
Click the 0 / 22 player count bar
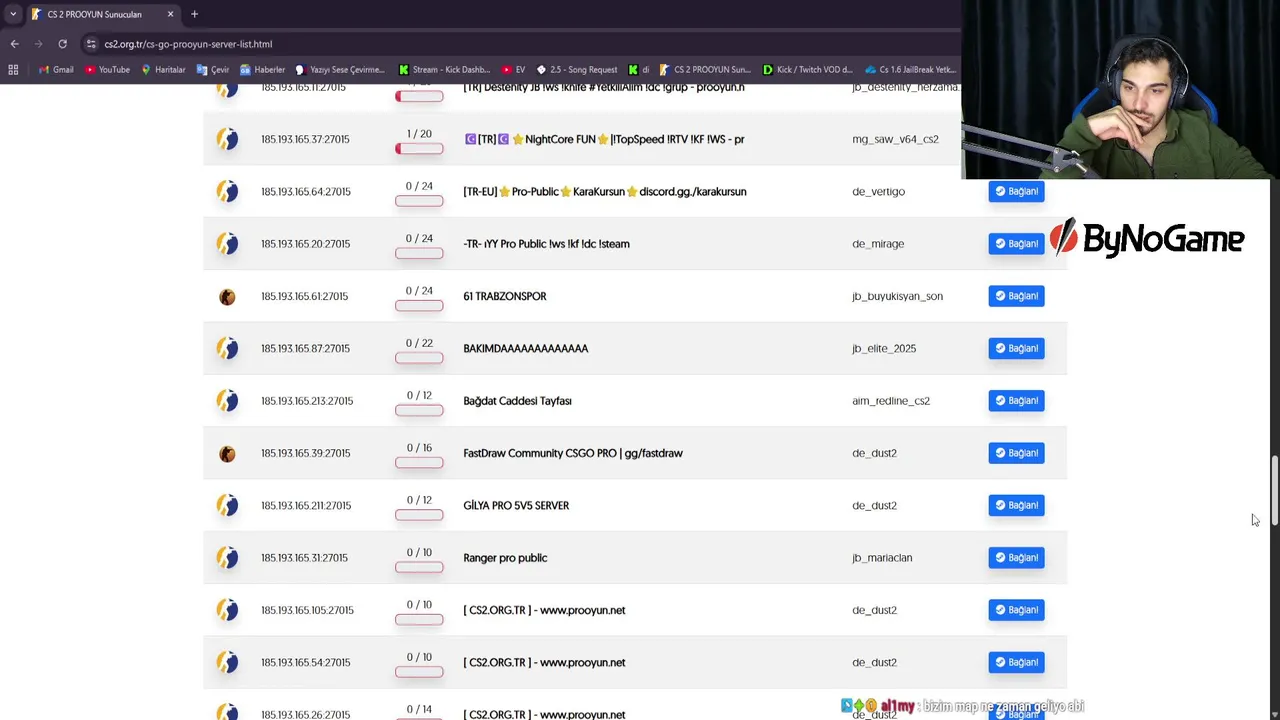419,357
